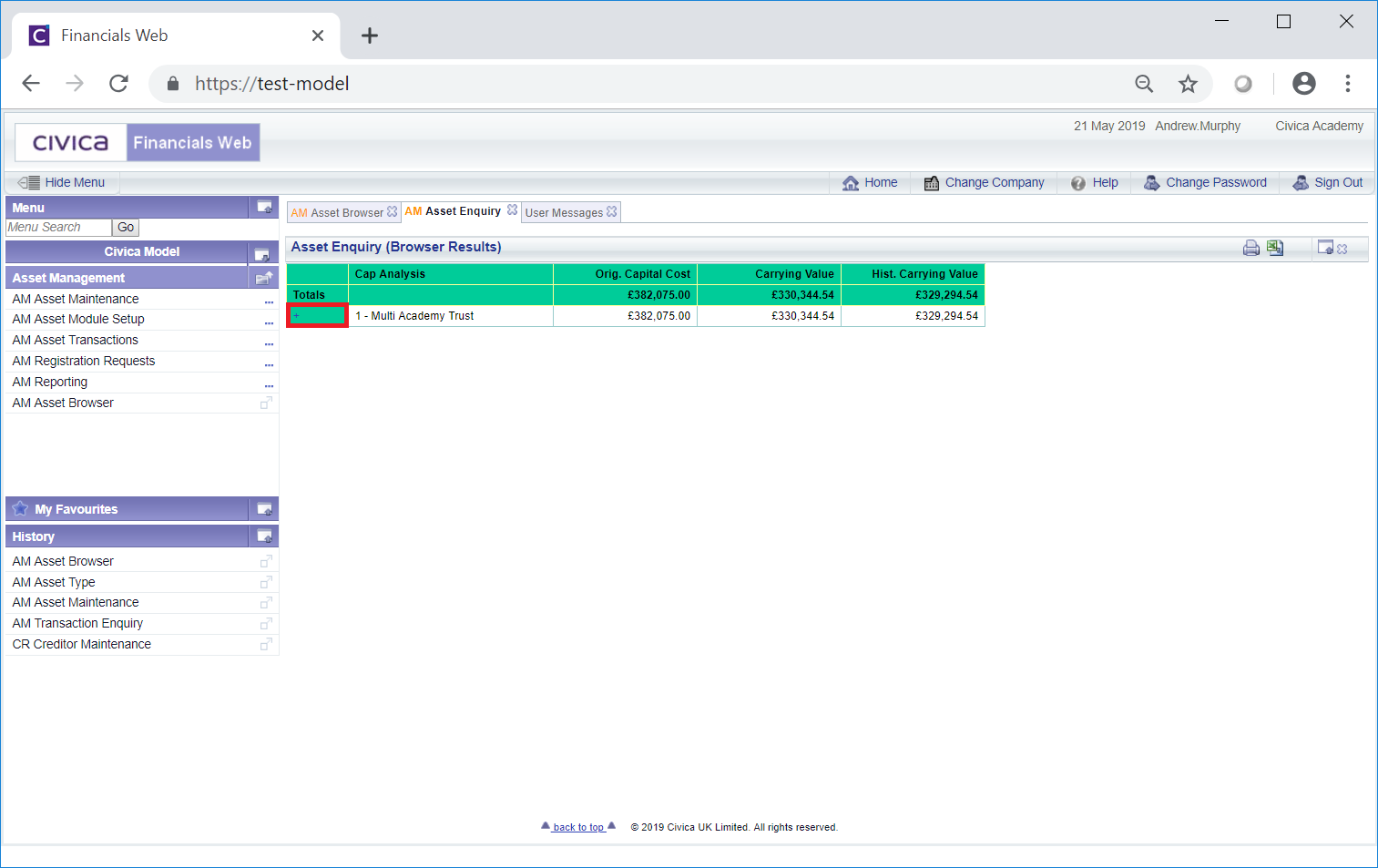Close the AM Asset Browser tab
The image size is (1378, 868).
tap(393, 211)
